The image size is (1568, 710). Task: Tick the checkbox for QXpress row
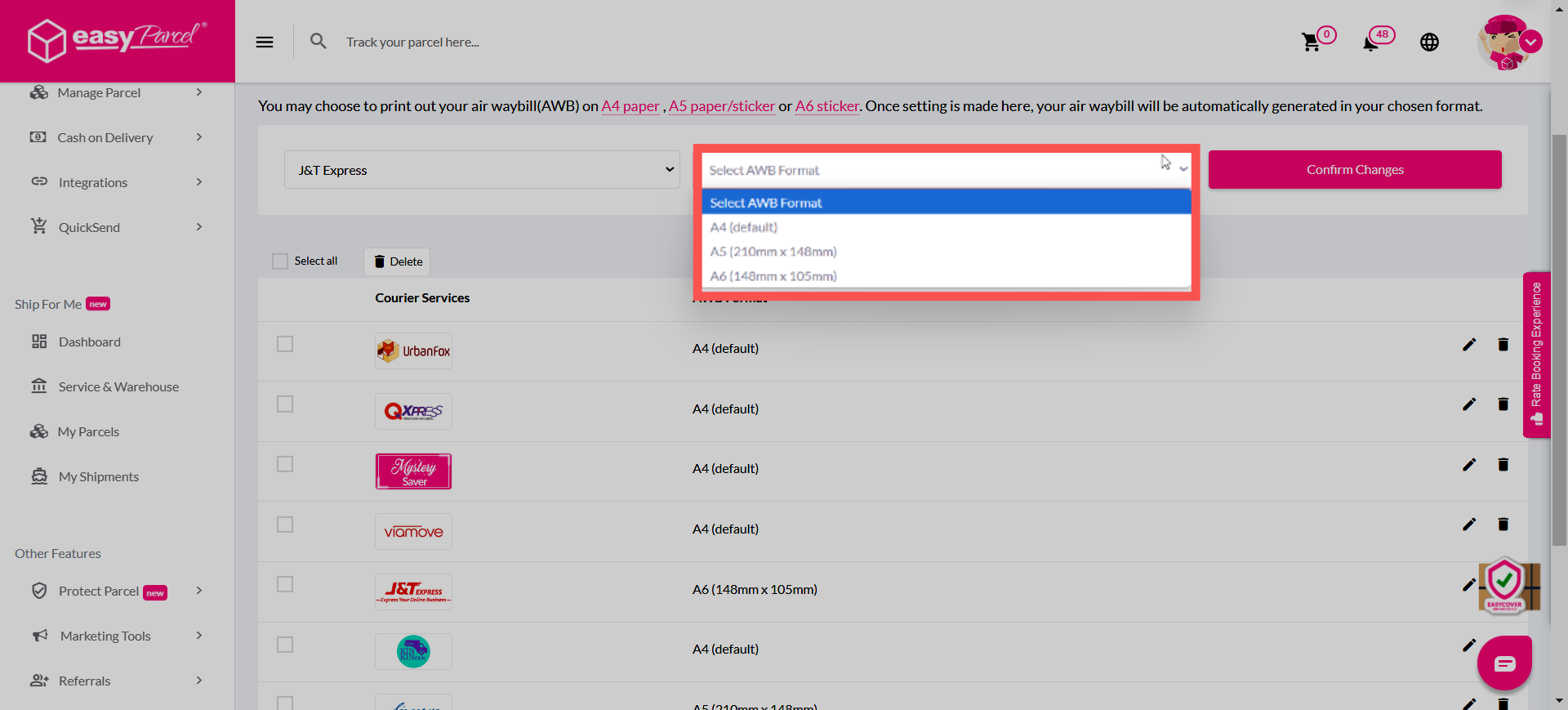coord(285,404)
